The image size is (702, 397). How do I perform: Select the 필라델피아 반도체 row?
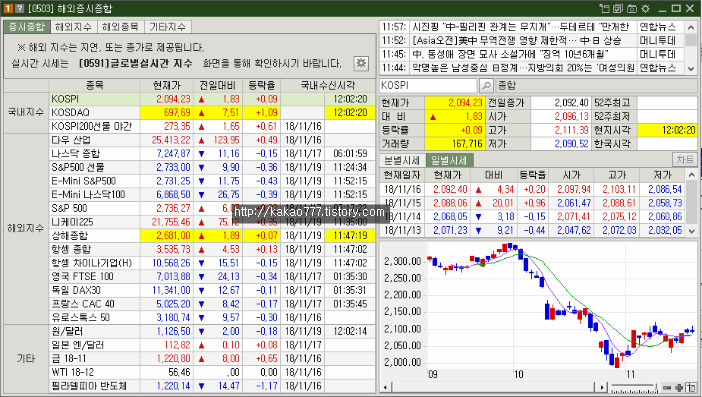click(212, 386)
